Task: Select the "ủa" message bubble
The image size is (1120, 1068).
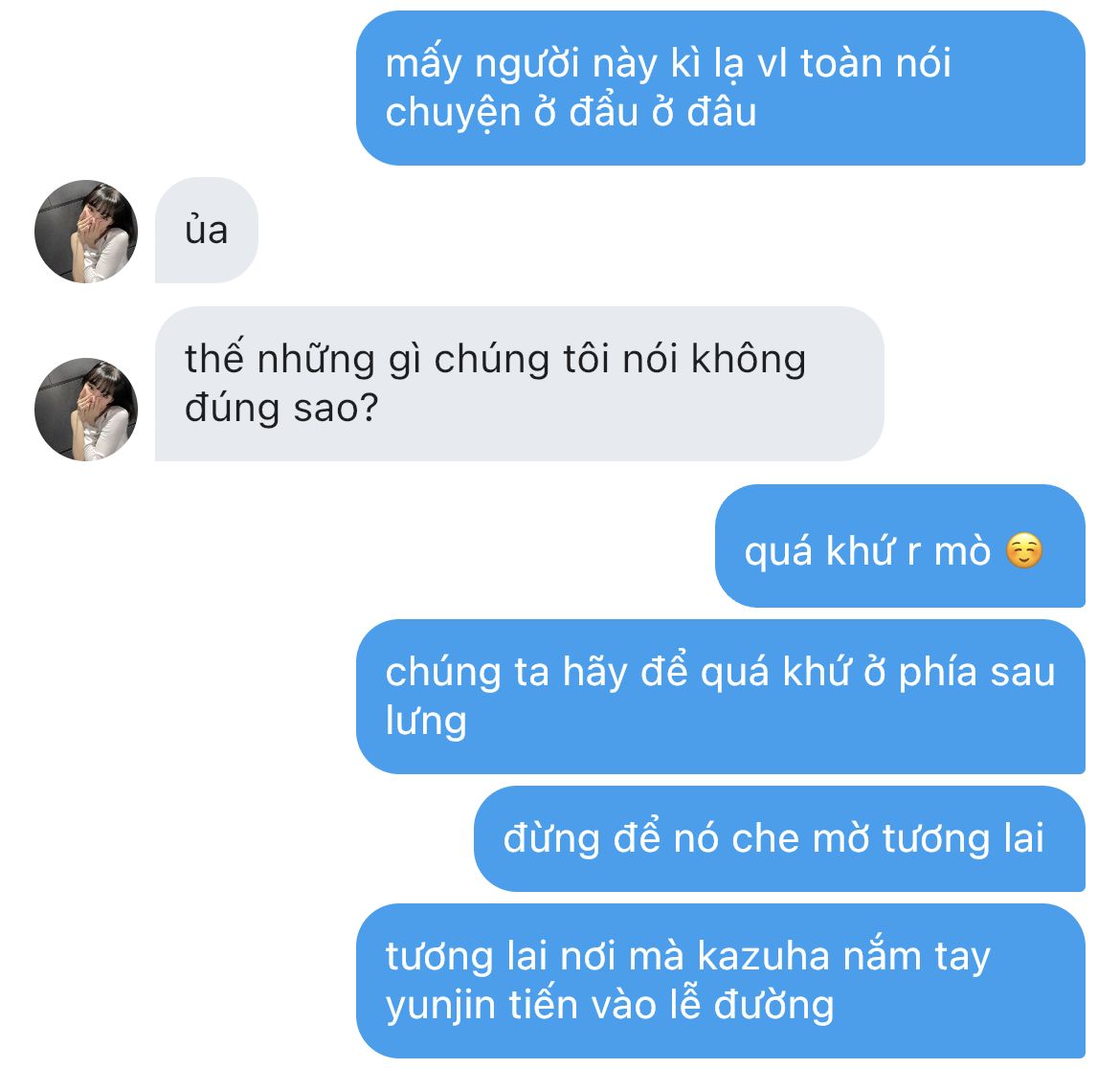Action: coord(207,231)
